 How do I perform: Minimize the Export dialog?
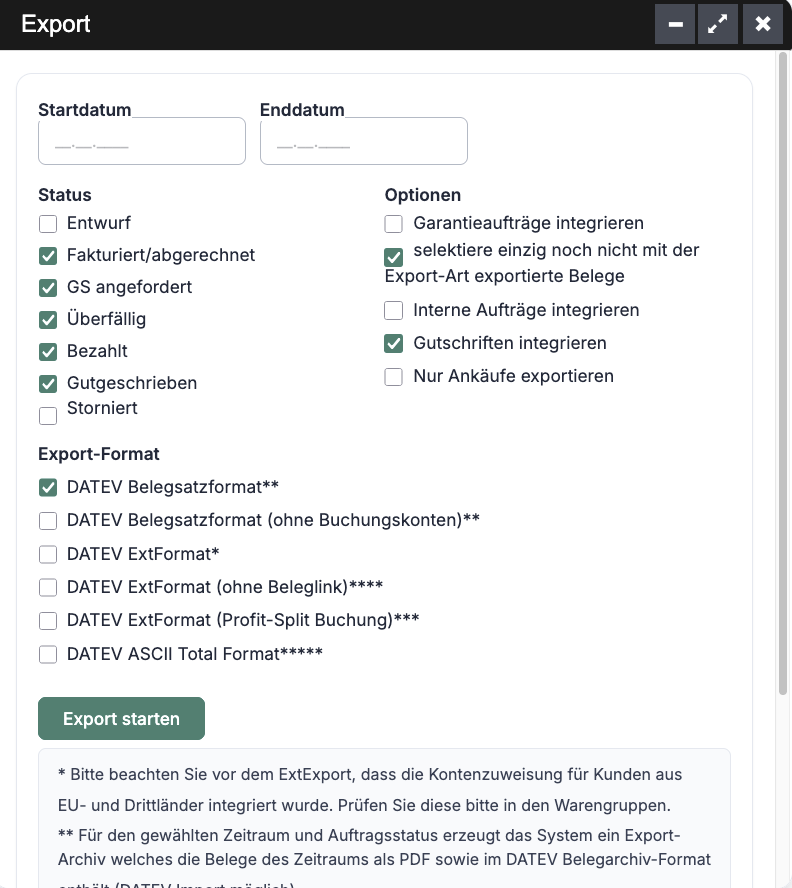675,24
